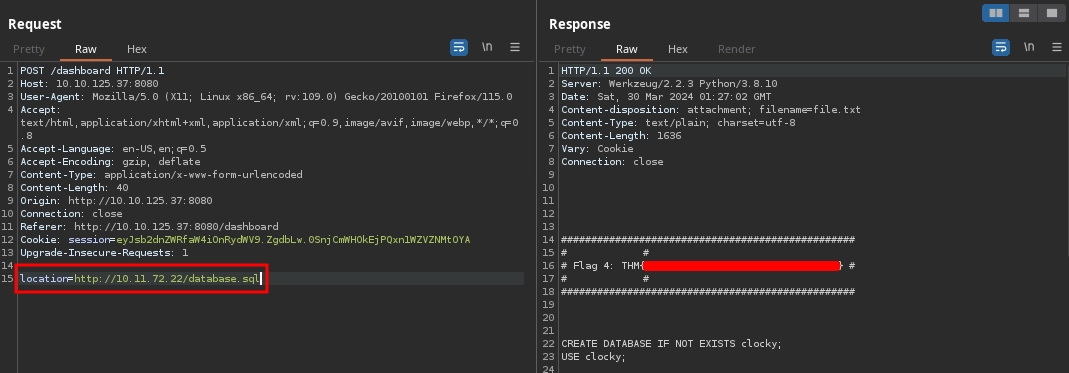Toggle word wrap icon in Request pane

pyautogui.click(x=459, y=48)
